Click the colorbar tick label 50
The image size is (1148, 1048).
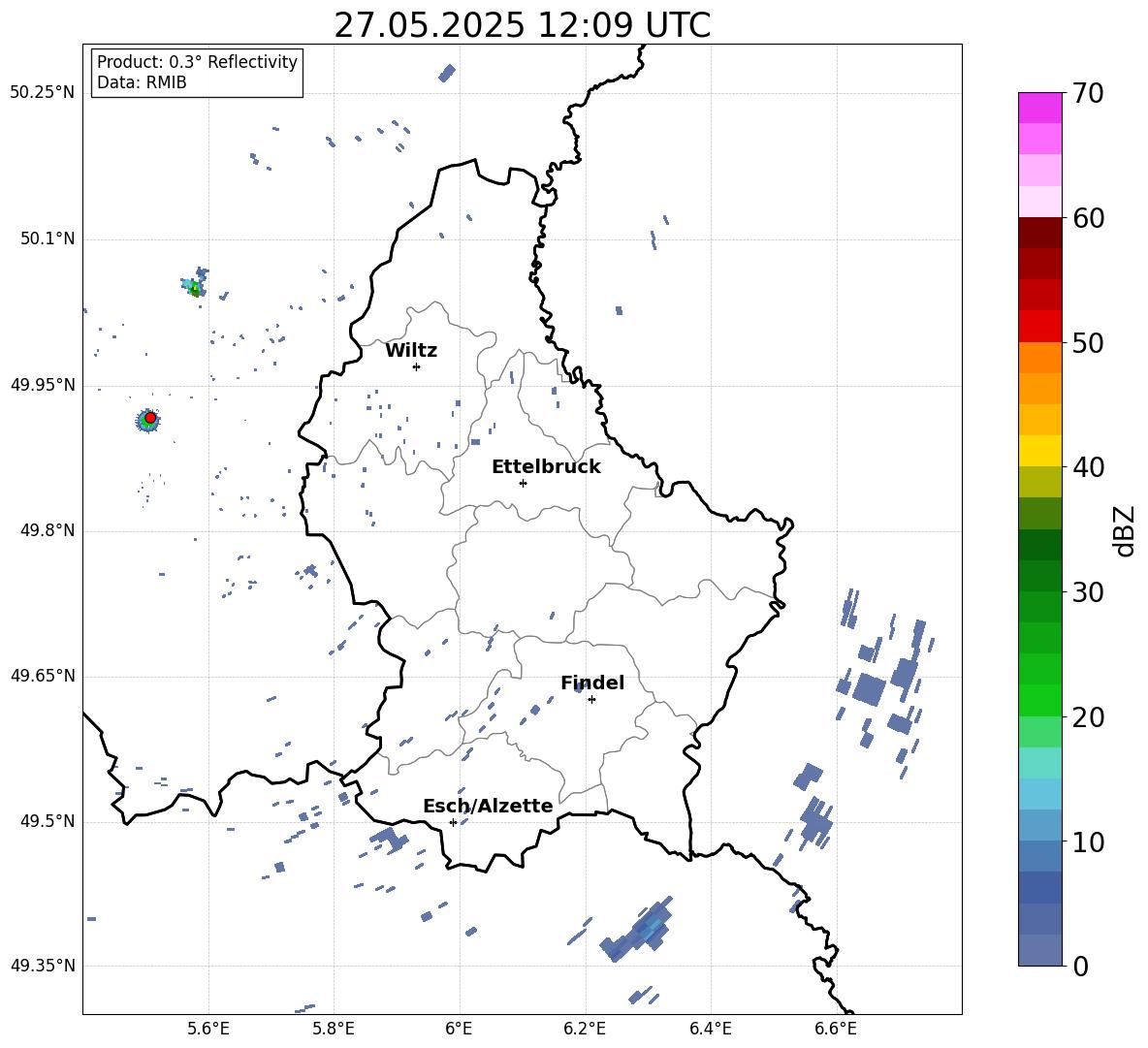click(1089, 342)
